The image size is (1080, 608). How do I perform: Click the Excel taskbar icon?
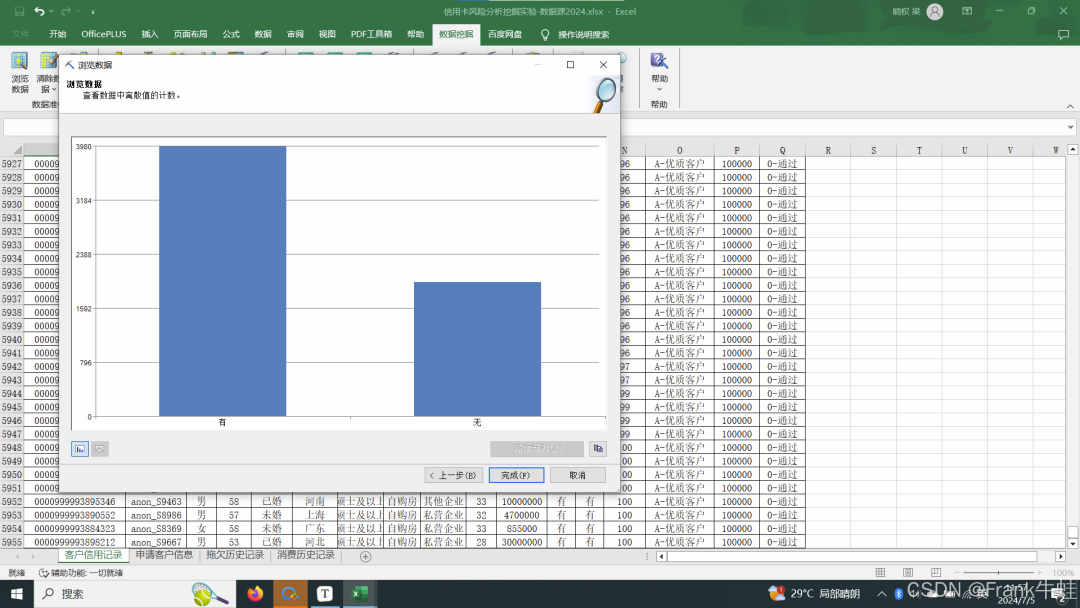359,594
